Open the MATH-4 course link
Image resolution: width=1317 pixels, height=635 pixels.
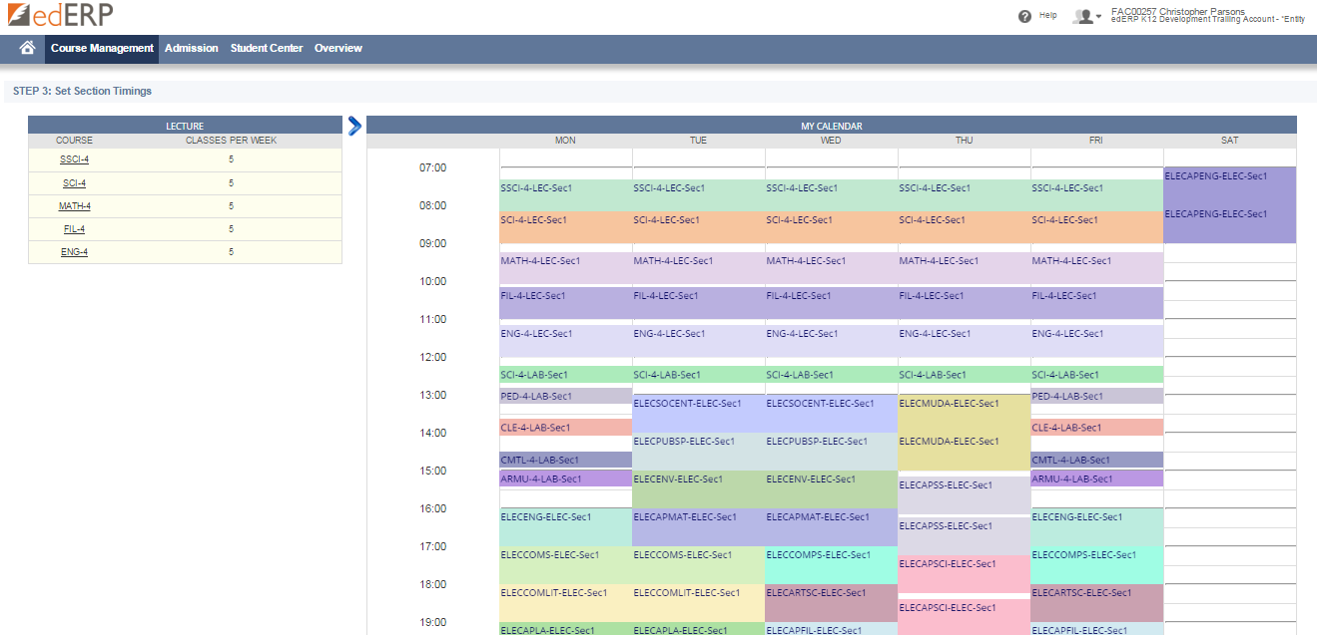[x=74, y=206]
